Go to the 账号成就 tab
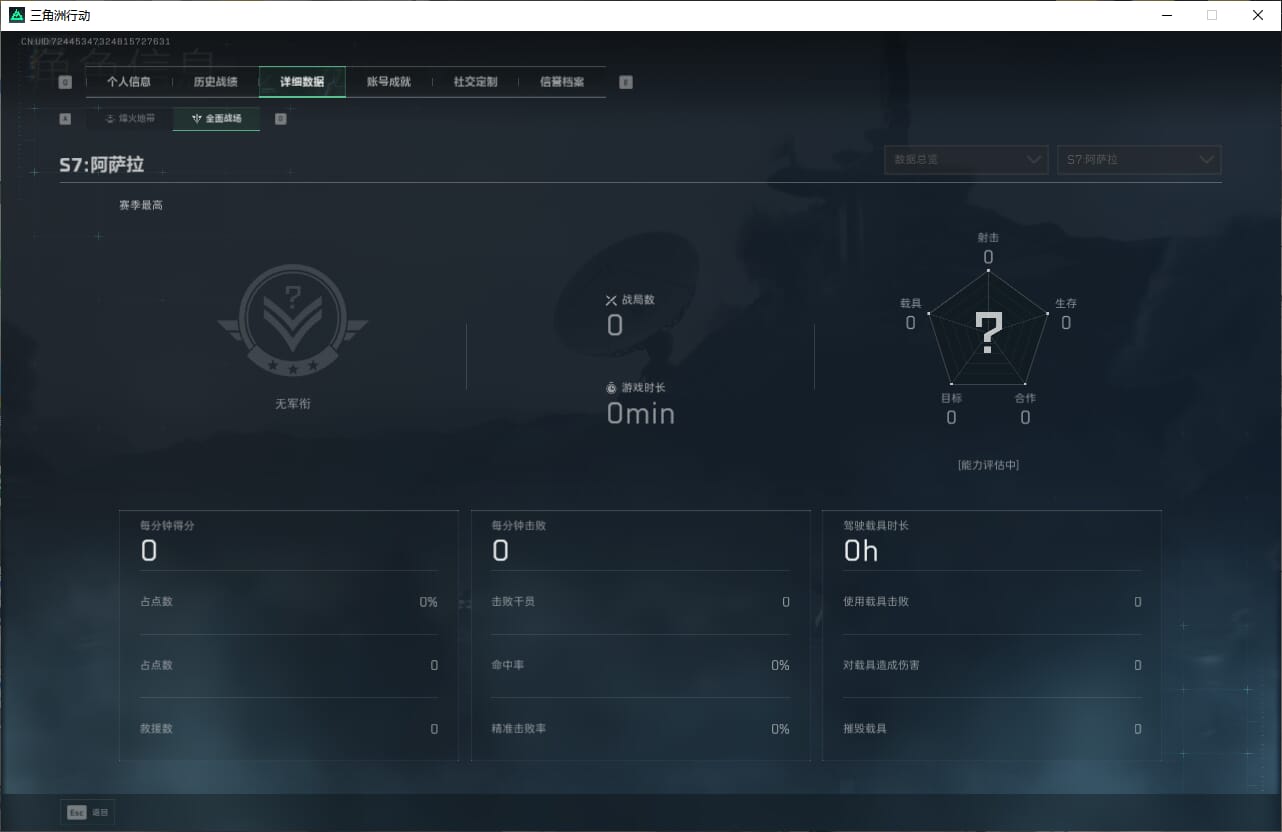 (x=389, y=82)
